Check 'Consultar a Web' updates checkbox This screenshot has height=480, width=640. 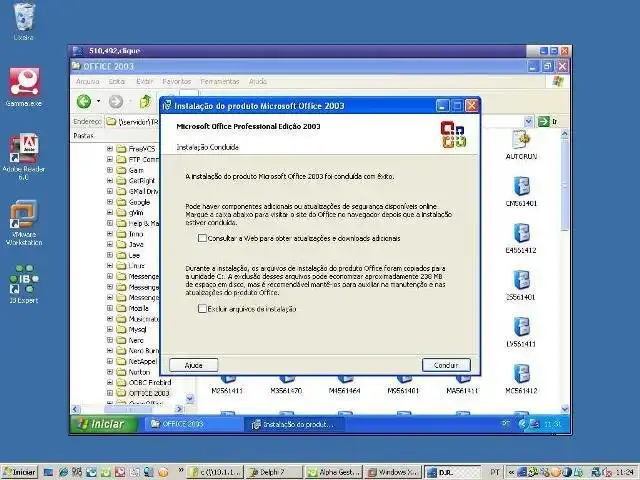(202, 238)
